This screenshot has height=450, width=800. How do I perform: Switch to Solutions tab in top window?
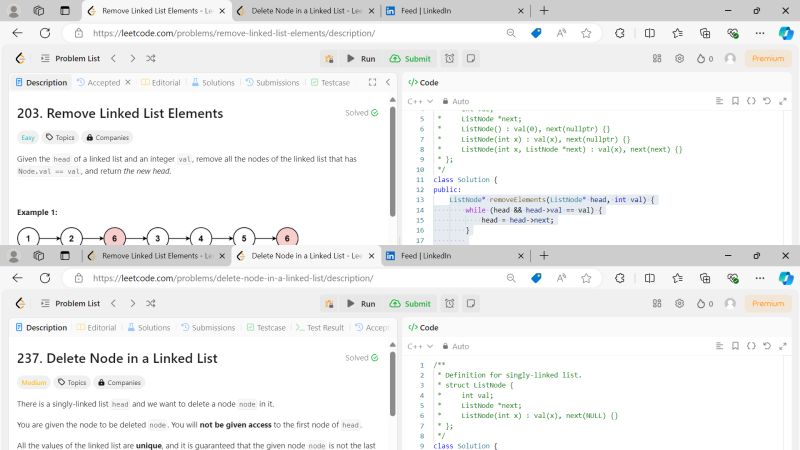(213, 82)
